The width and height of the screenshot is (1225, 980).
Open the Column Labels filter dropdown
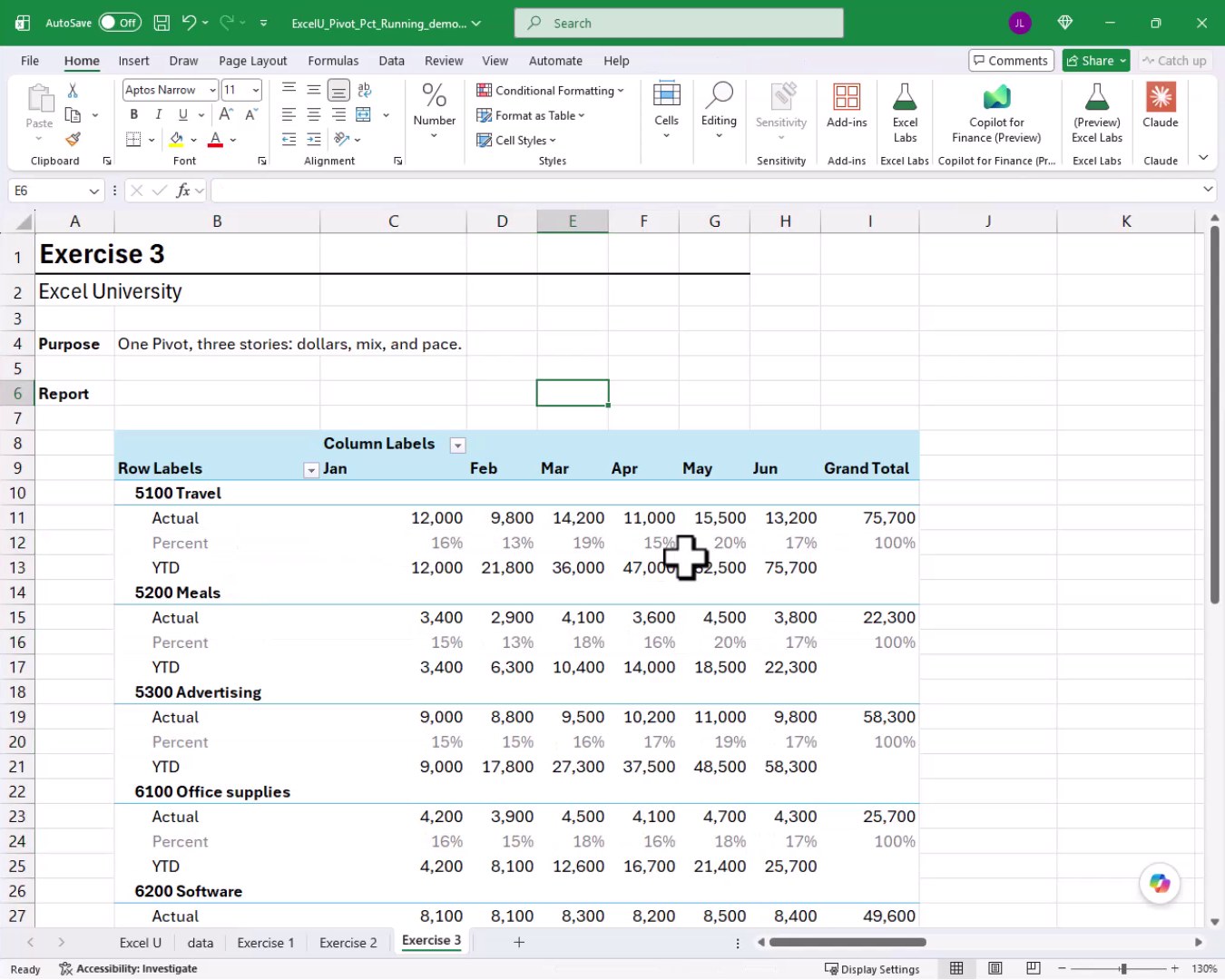pos(458,445)
